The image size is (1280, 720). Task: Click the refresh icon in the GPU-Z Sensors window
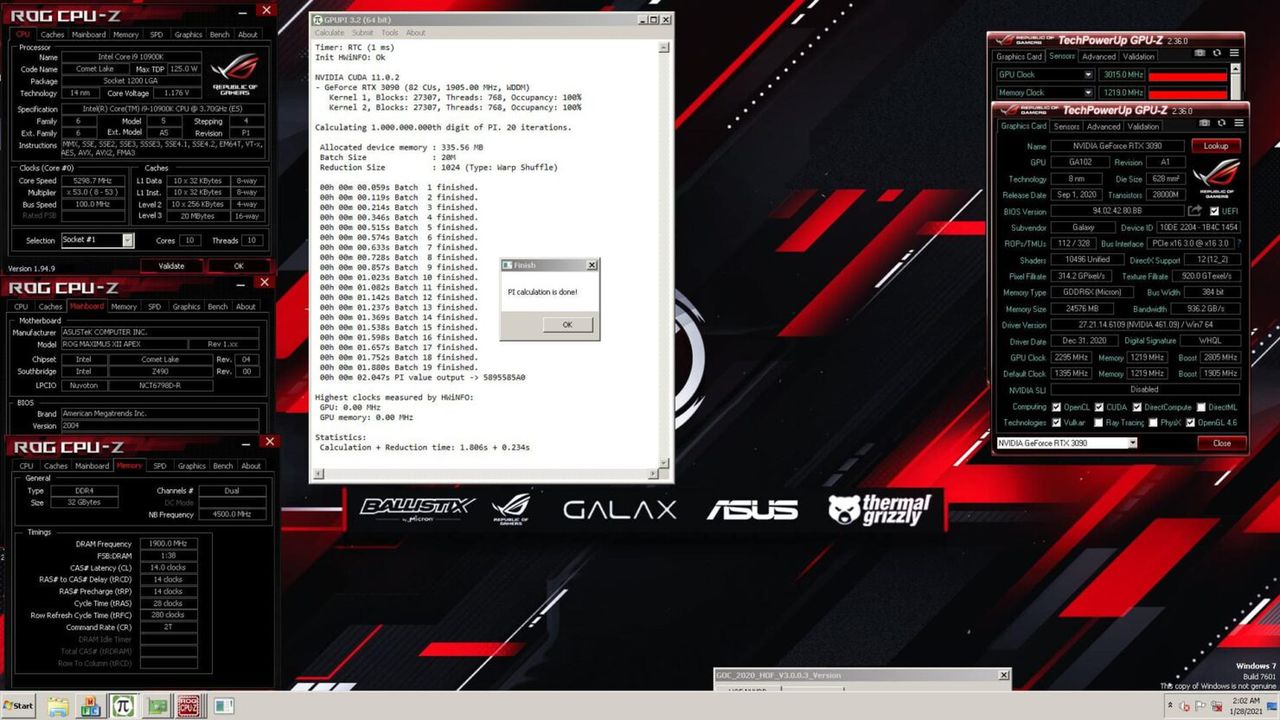[x=1217, y=54]
